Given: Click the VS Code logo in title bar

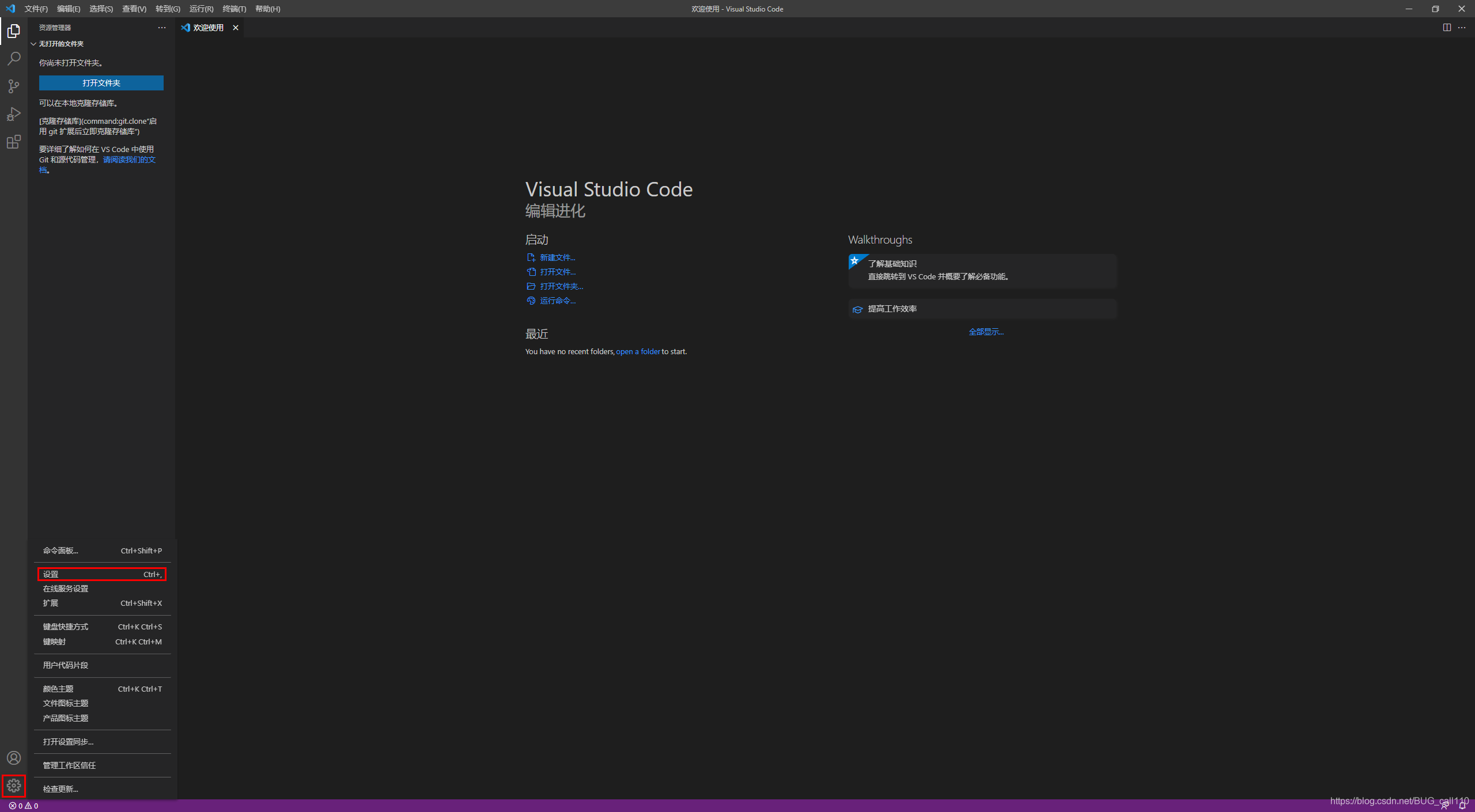Looking at the screenshot, I should tap(10, 9).
